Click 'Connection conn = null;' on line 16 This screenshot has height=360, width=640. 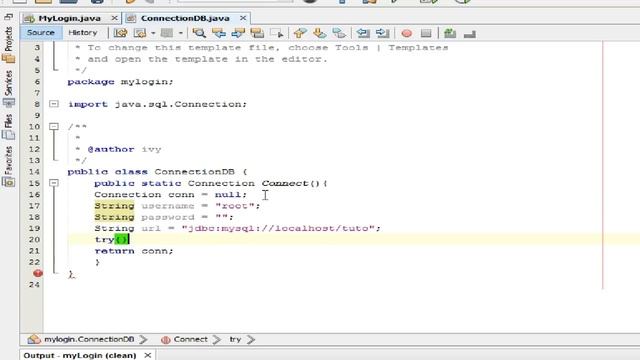point(171,195)
